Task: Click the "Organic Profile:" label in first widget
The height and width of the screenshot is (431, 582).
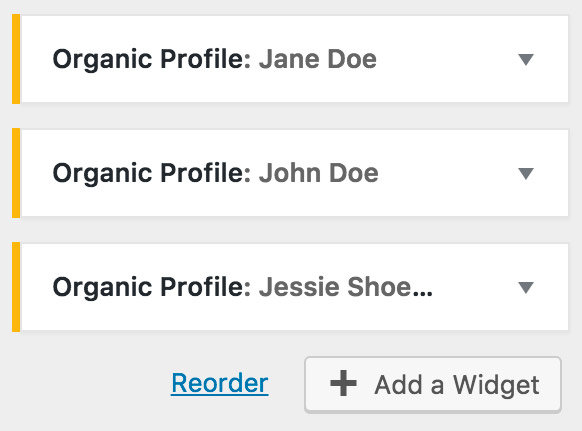Action: [x=152, y=59]
